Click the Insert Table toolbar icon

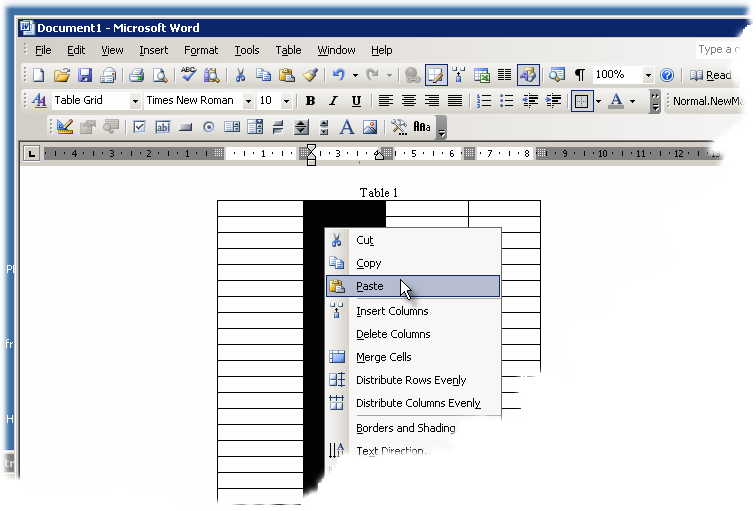point(459,75)
